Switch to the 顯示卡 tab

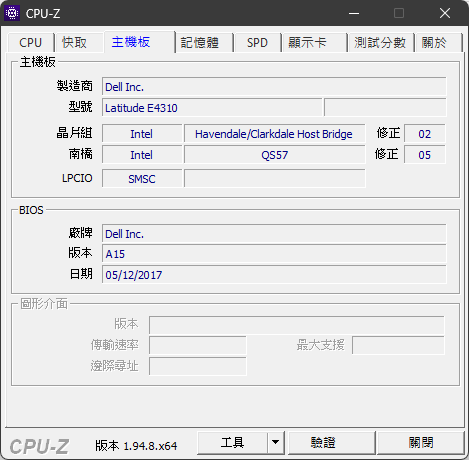point(315,43)
